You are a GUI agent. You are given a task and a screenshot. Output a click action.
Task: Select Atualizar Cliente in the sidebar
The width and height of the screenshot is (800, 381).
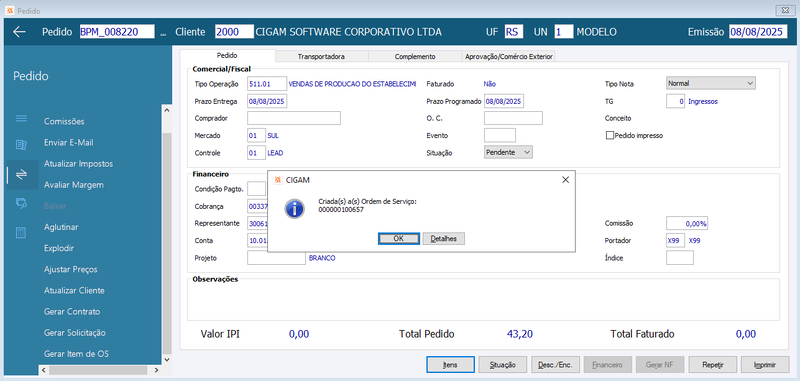[x=74, y=290]
